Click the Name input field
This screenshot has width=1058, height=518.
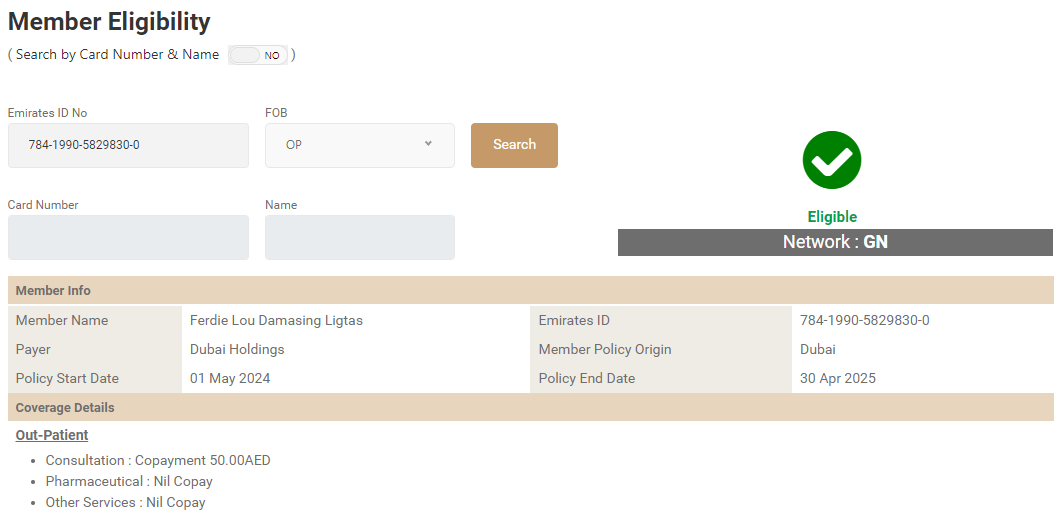[359, 237]
